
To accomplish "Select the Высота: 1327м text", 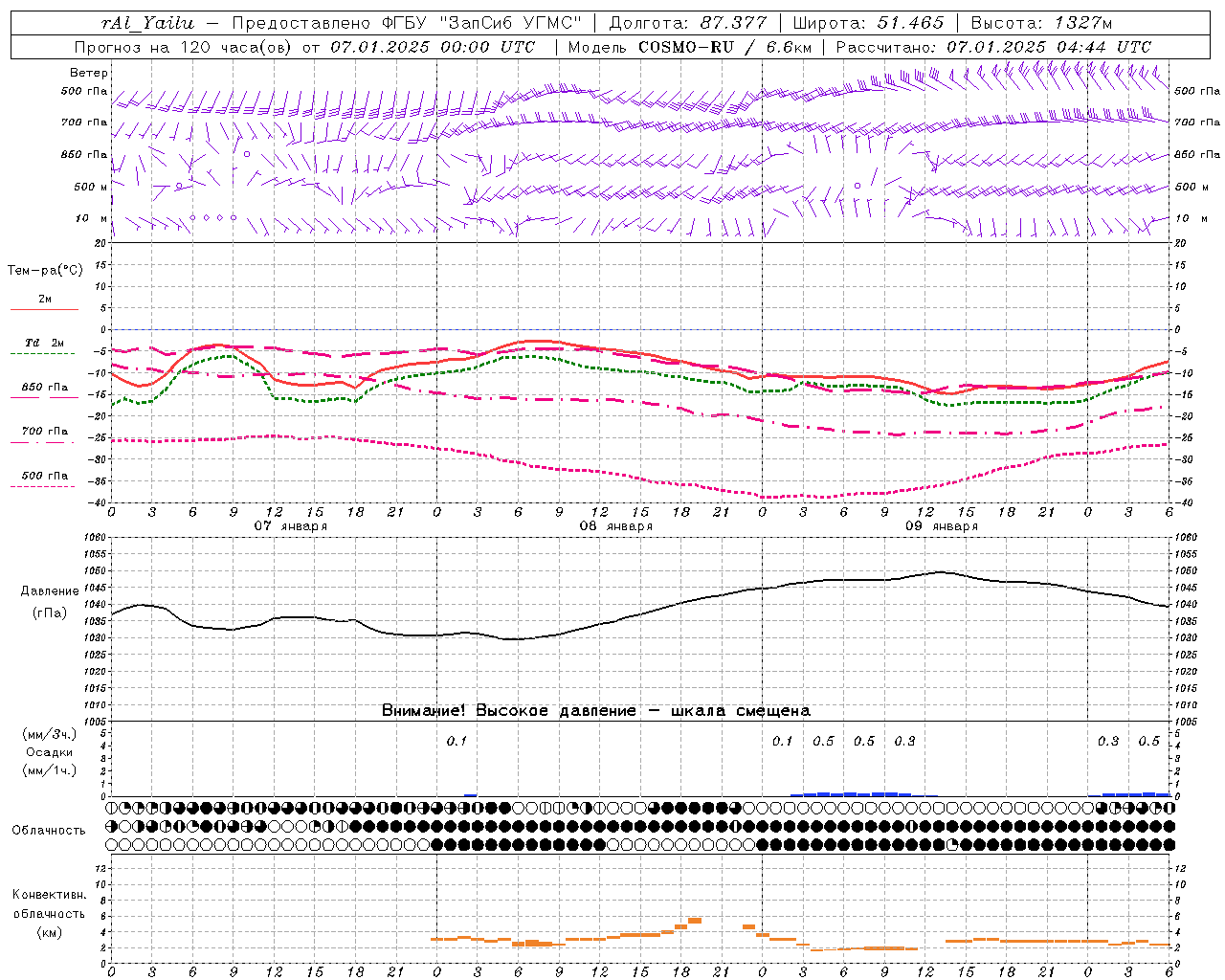I will point(1041,23).
